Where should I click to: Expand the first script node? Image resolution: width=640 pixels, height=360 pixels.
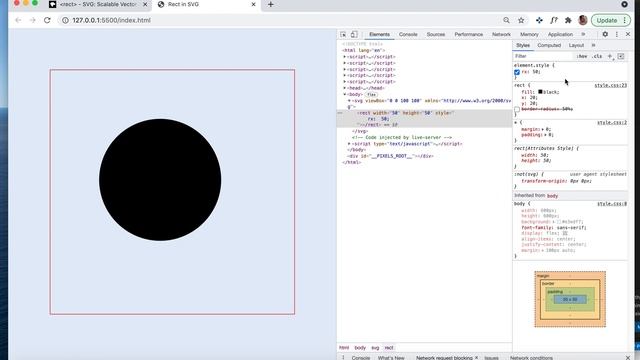tap(344, 57)
